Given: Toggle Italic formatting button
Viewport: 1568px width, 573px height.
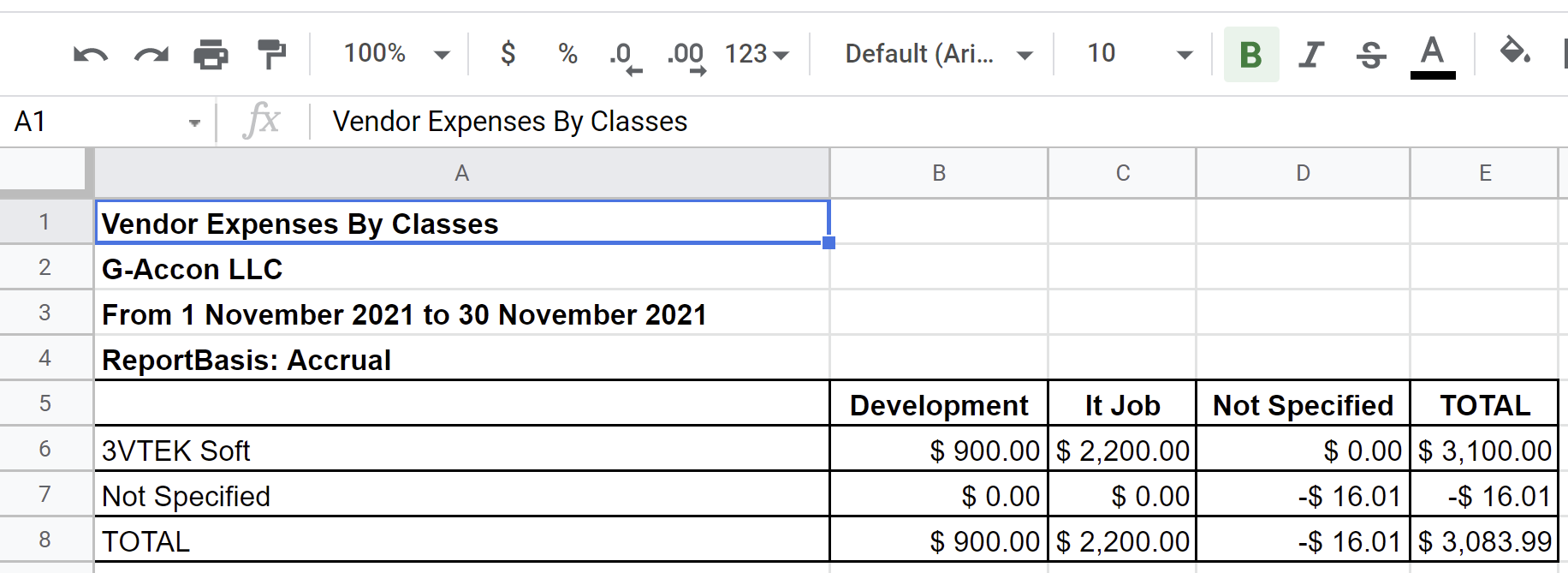Looking at the screenshot, I should (x=1310, y=55).
